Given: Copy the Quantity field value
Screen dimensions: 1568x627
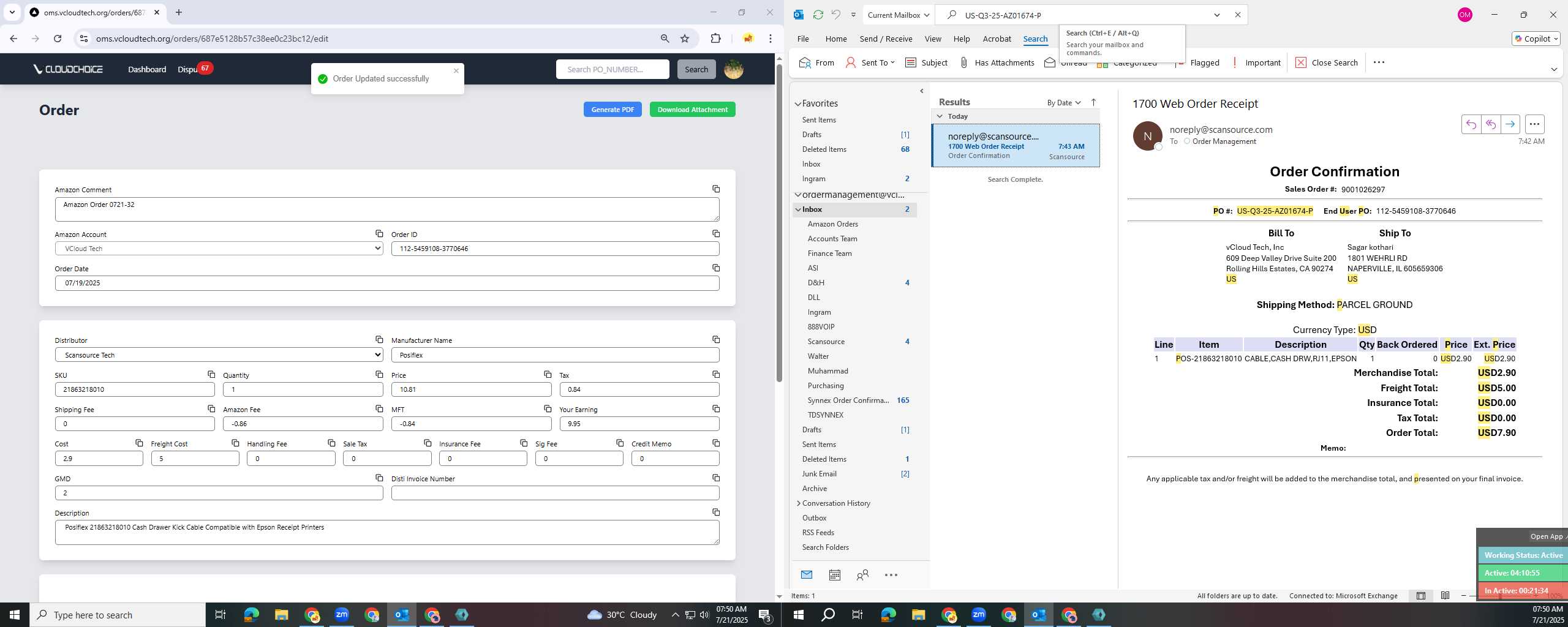Looking at the screenshot, I should [379, 375].
